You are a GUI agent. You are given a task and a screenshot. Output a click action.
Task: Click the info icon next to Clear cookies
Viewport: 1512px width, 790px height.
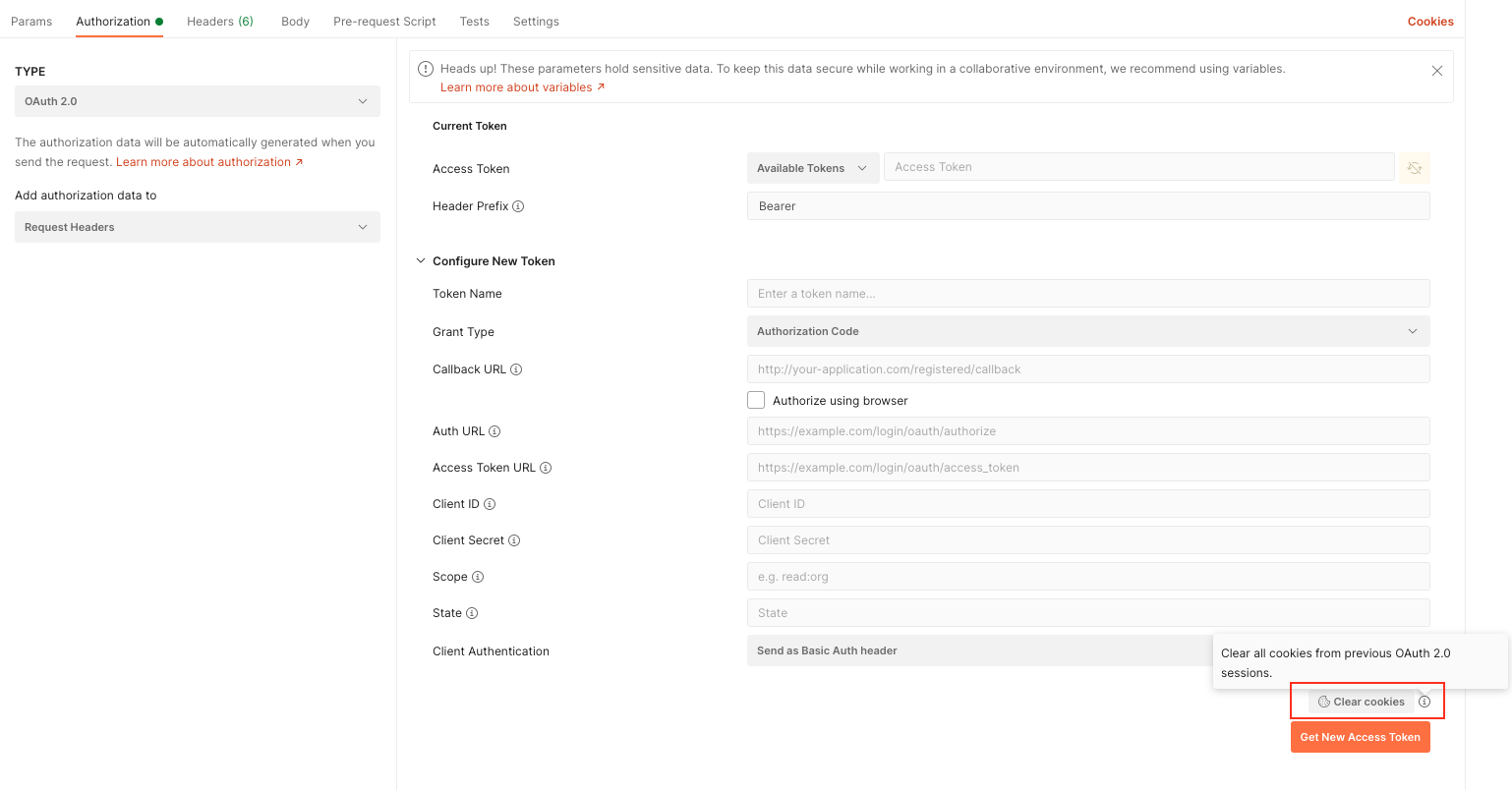point(1425,701)
